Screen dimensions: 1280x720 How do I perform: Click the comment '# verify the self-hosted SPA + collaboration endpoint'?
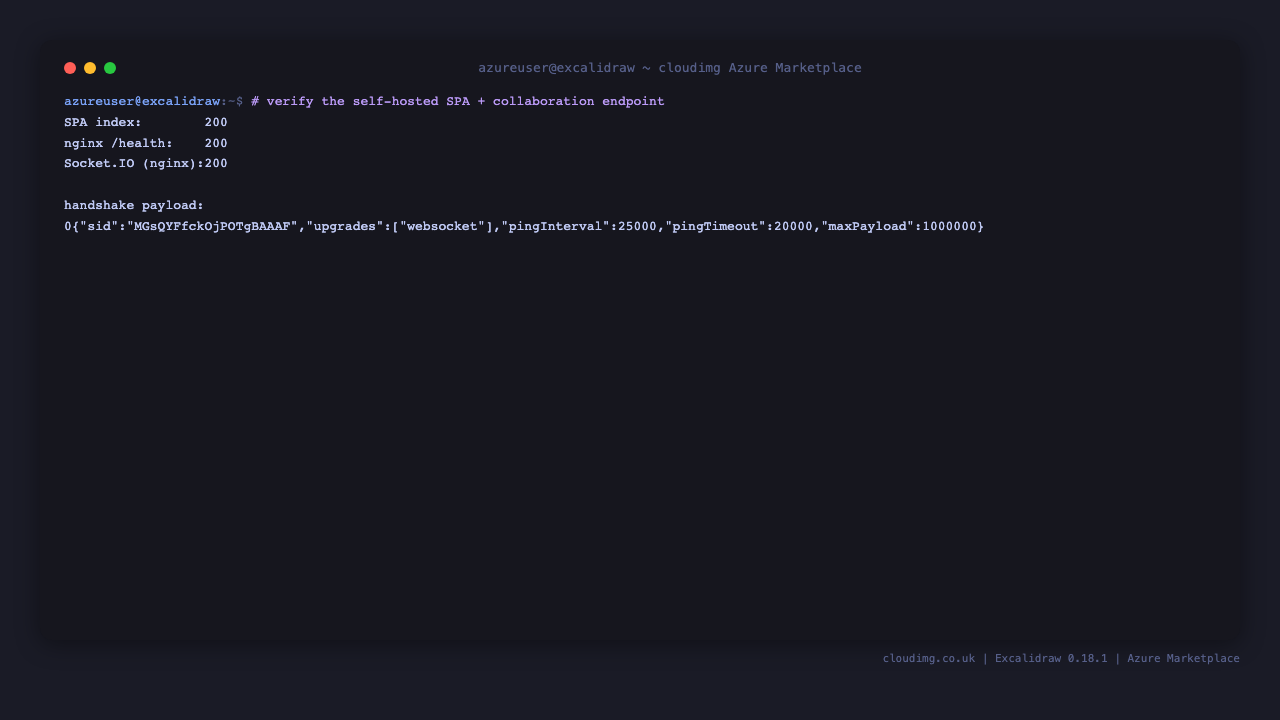pyautogui.click(x=458, y=102)
